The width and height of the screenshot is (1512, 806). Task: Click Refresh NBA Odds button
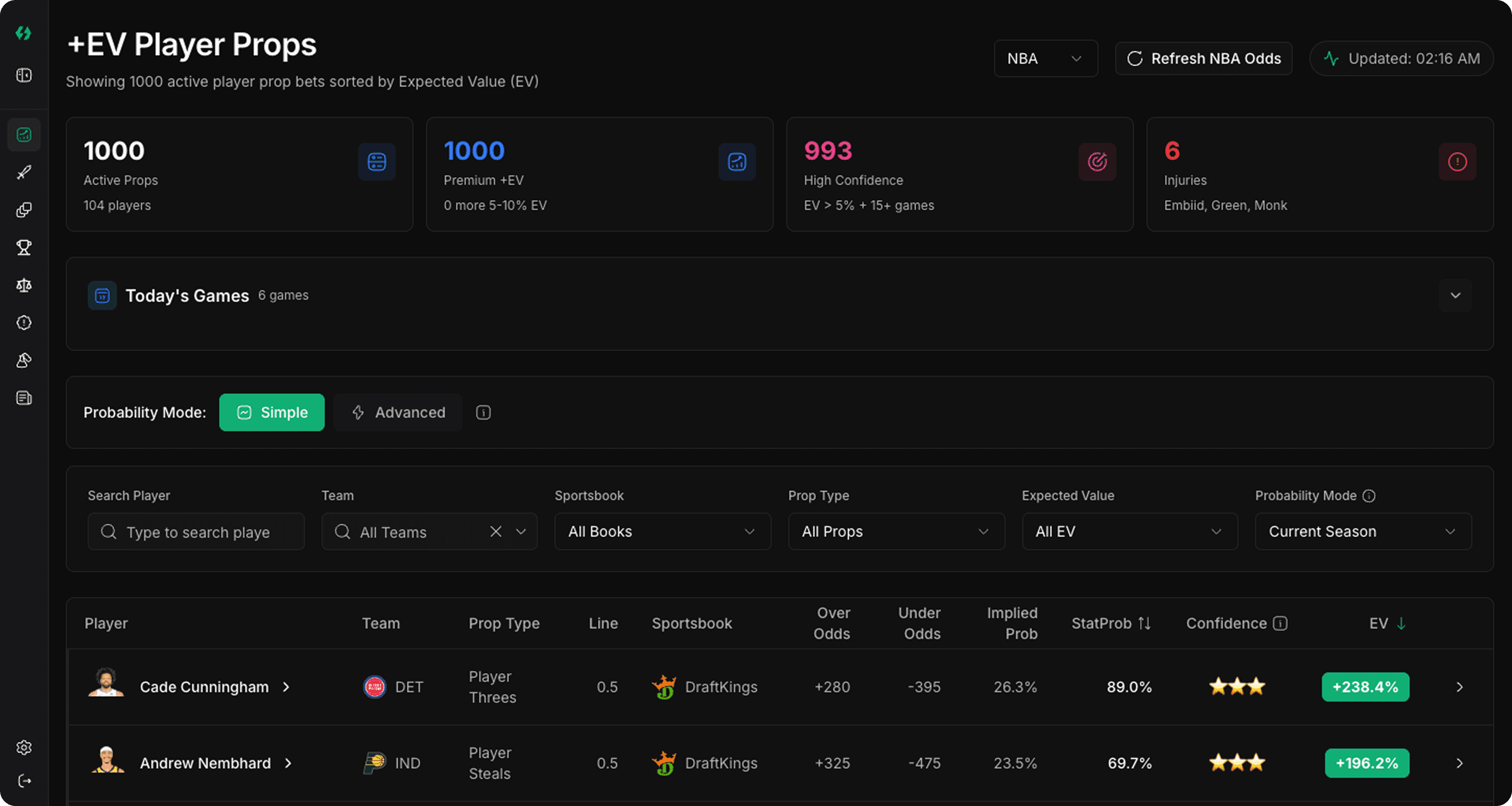(1204, 58)
